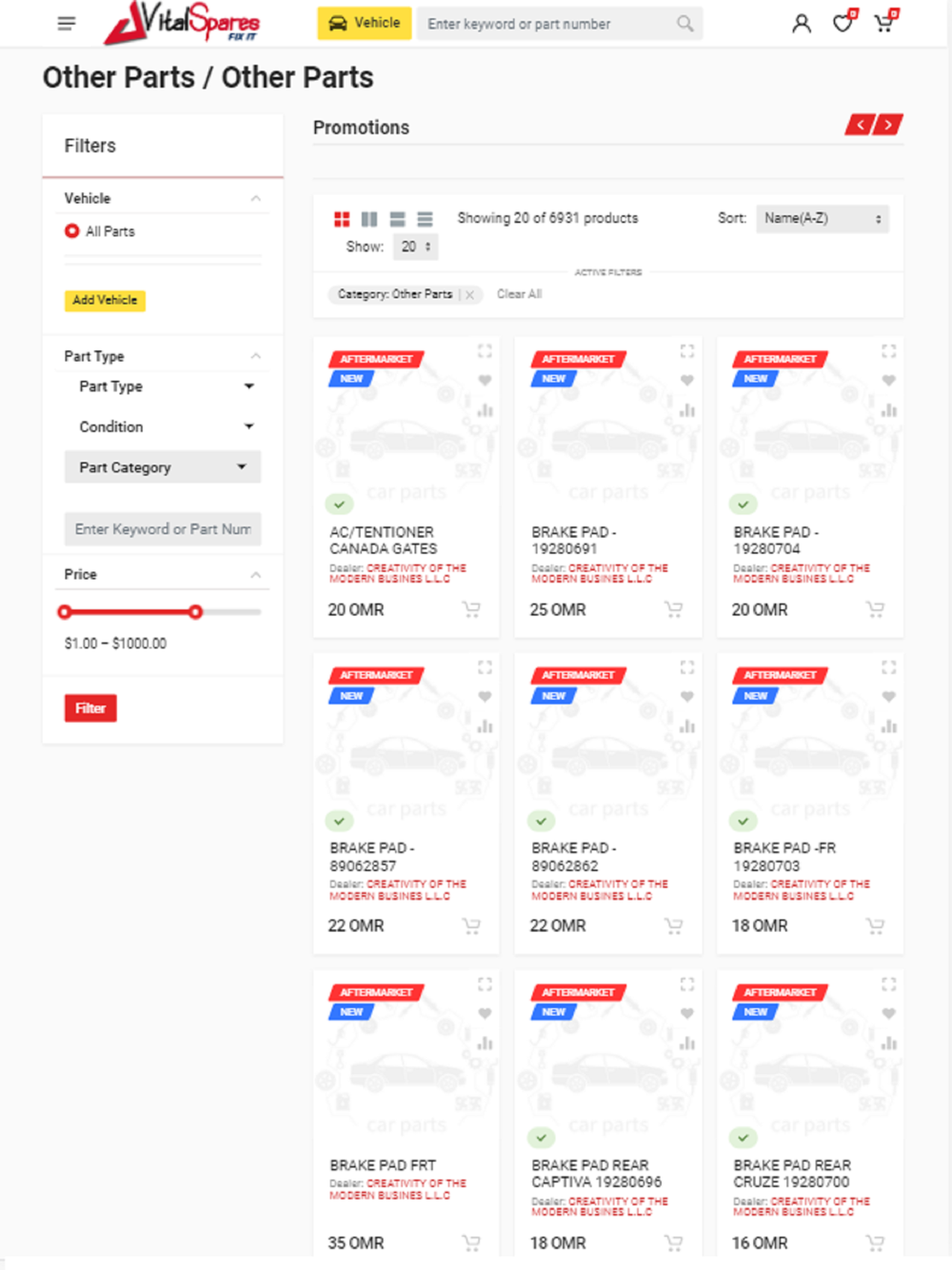Open the wishlist heart in header

(843, 21)
